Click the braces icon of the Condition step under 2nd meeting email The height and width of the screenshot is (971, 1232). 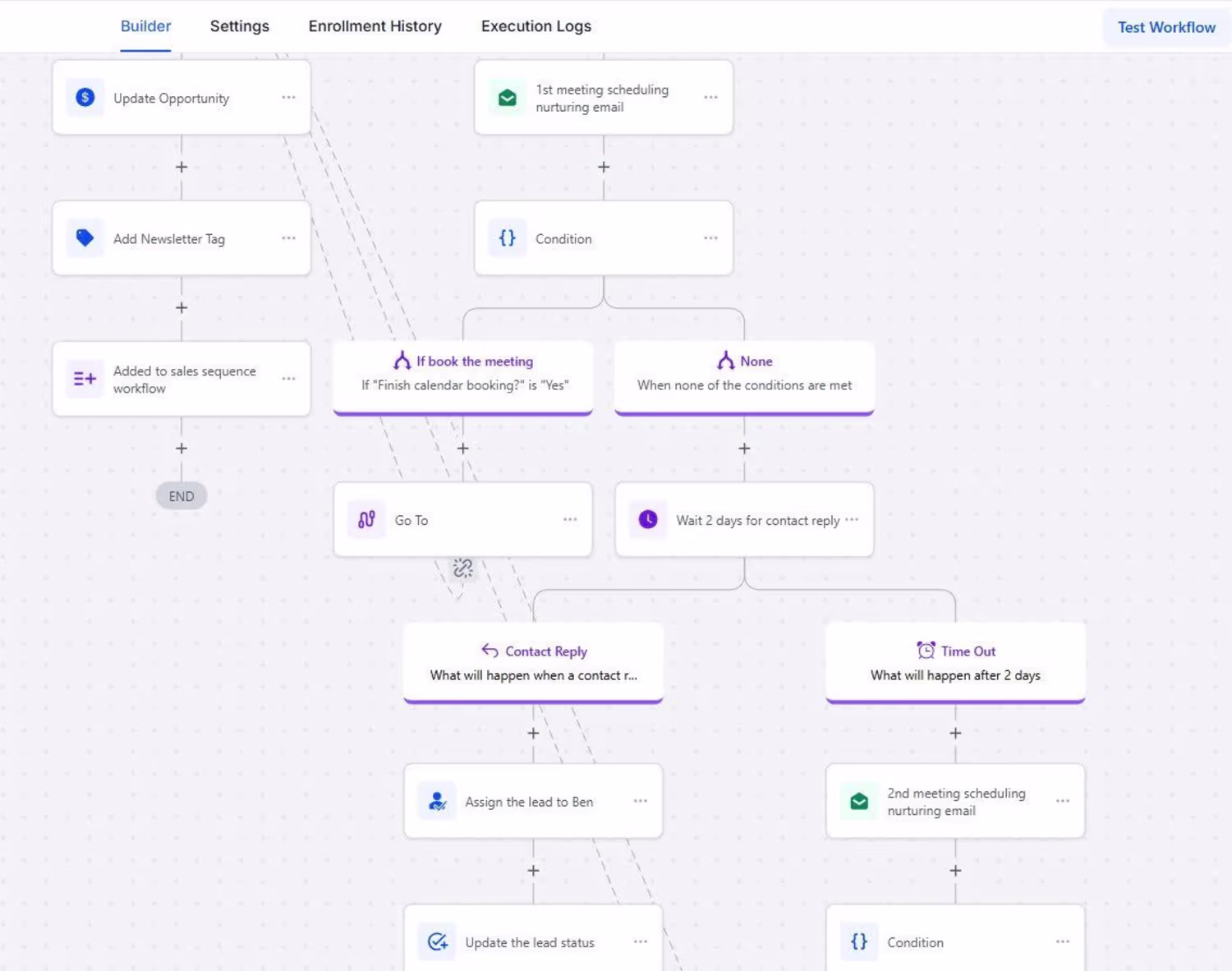859,942
